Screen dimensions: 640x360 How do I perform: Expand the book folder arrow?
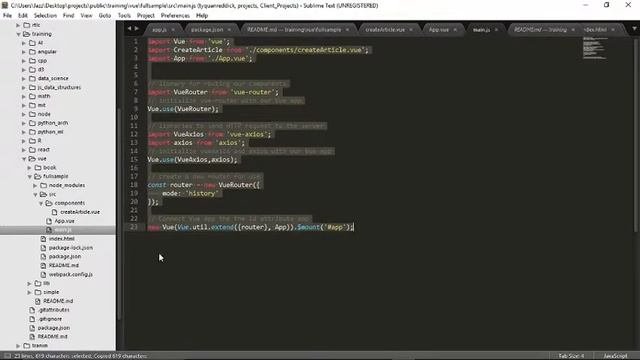[x=30, y=167]
